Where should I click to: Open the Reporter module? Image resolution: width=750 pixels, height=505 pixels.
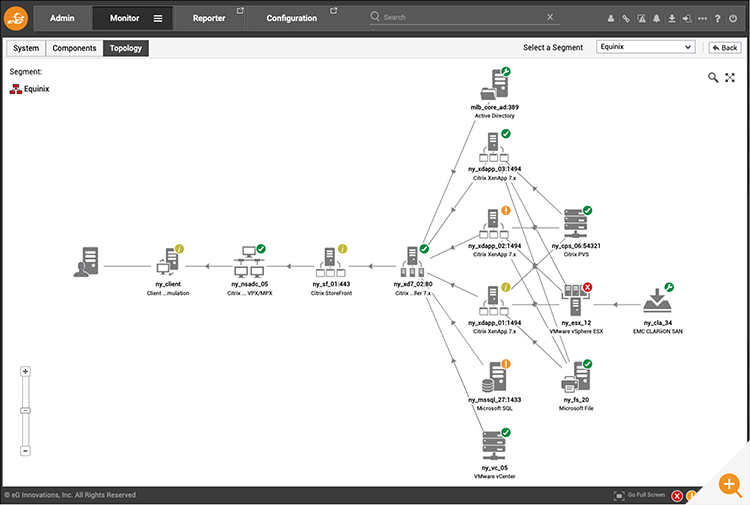[x=209, y=18]
